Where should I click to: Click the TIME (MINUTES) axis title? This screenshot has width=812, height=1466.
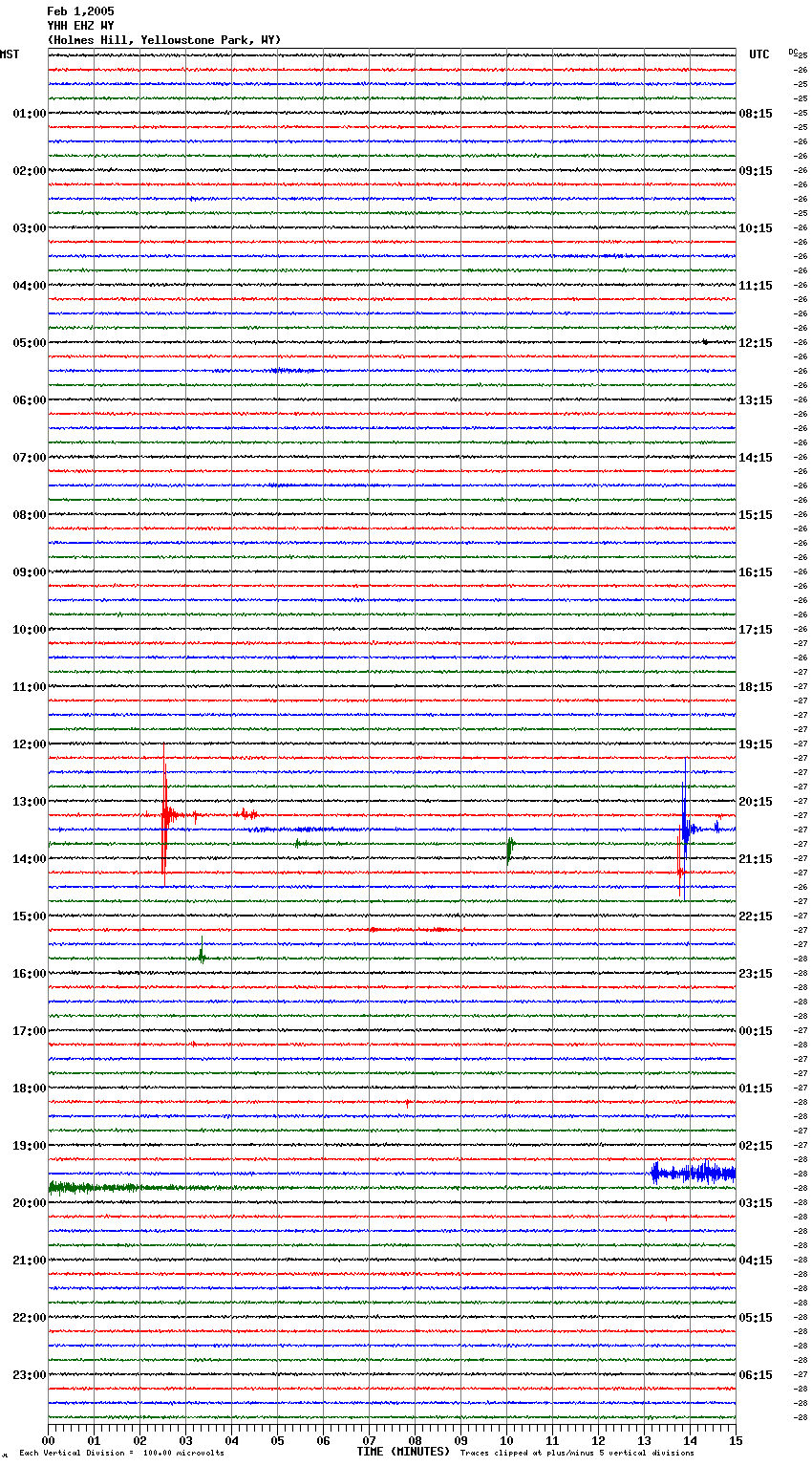[403, 1452]
